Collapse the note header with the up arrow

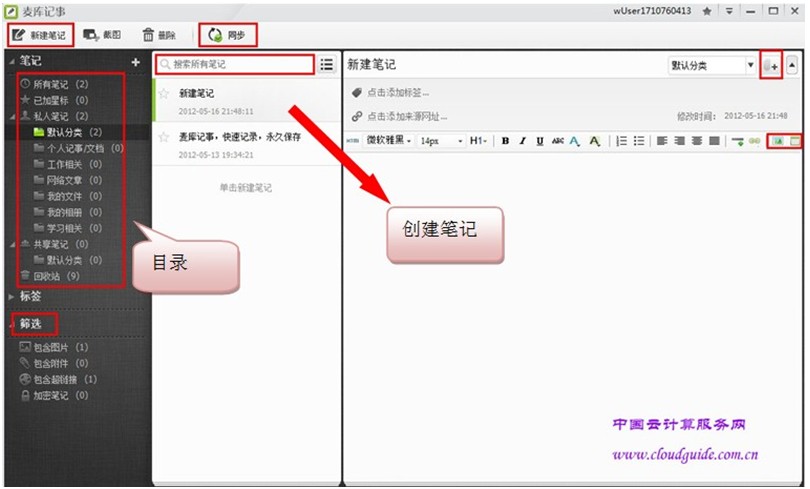791,65
